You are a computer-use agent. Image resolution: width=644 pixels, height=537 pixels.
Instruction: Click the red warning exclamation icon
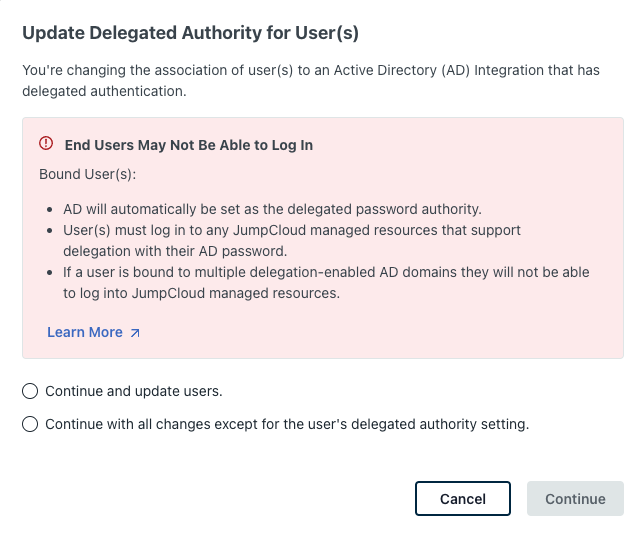coord(46,143)
